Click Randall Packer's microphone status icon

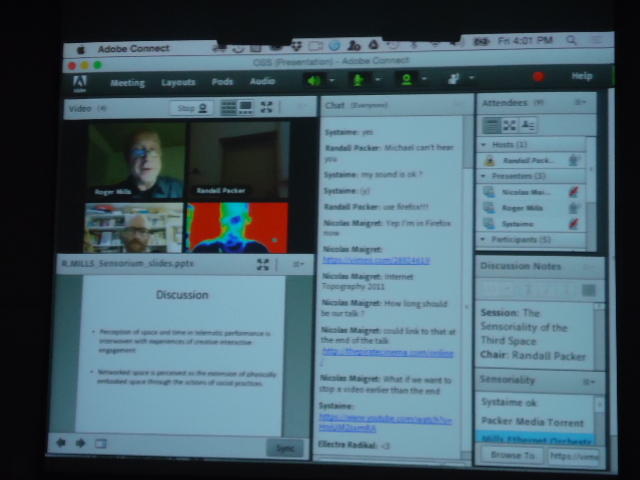[x=574, y=160]
